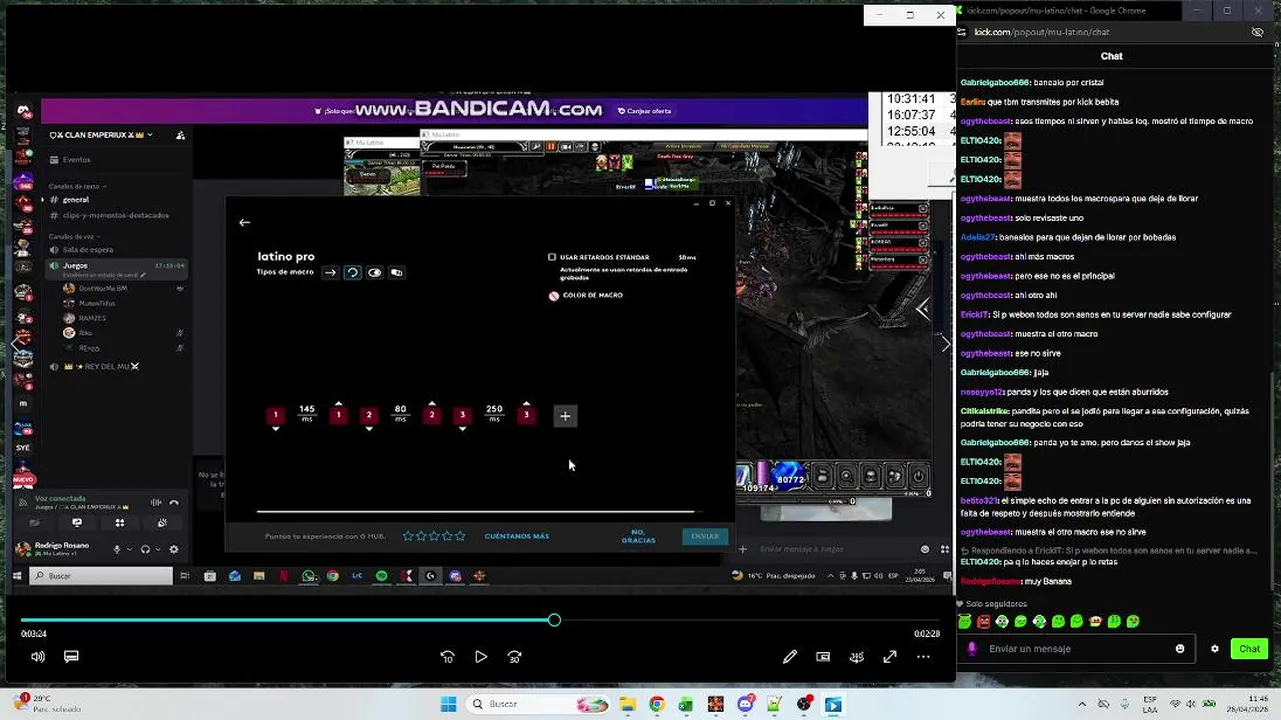The image size is (1281, 720).
Task: Open Kick chat settings gear
Action: pos(1215,649)
